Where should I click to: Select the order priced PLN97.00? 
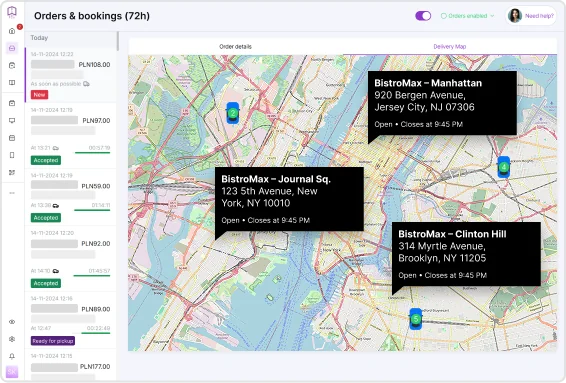[x=71, y=136]
